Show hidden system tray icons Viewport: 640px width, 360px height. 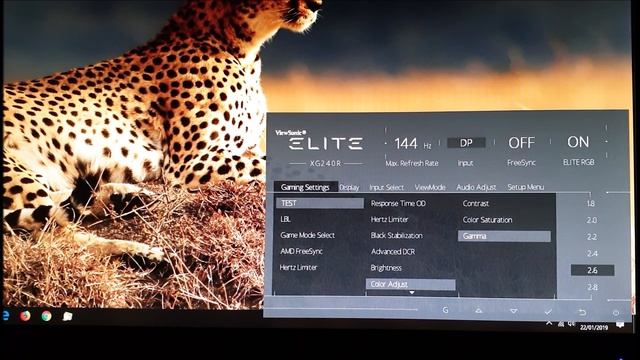tap(549, 323)
